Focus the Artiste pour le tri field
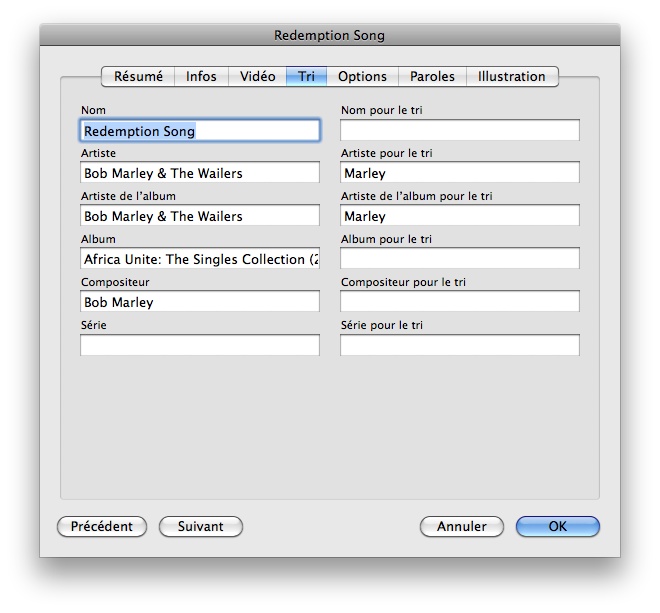The image size is (660, 613). 460,174
